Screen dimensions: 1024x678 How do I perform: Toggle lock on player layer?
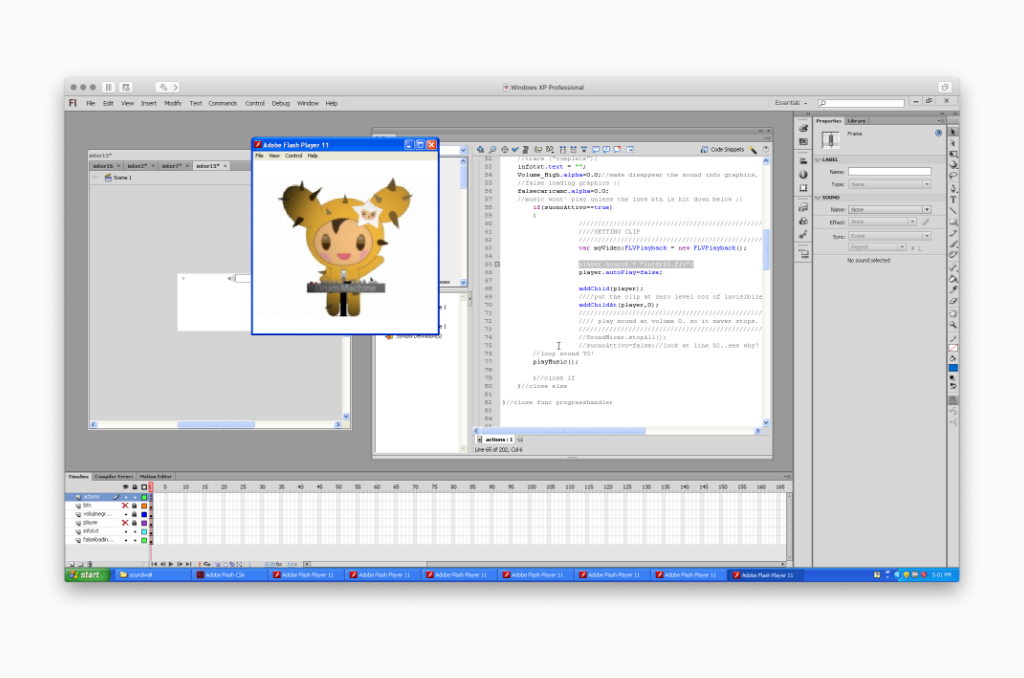click(x=135, y=523)
